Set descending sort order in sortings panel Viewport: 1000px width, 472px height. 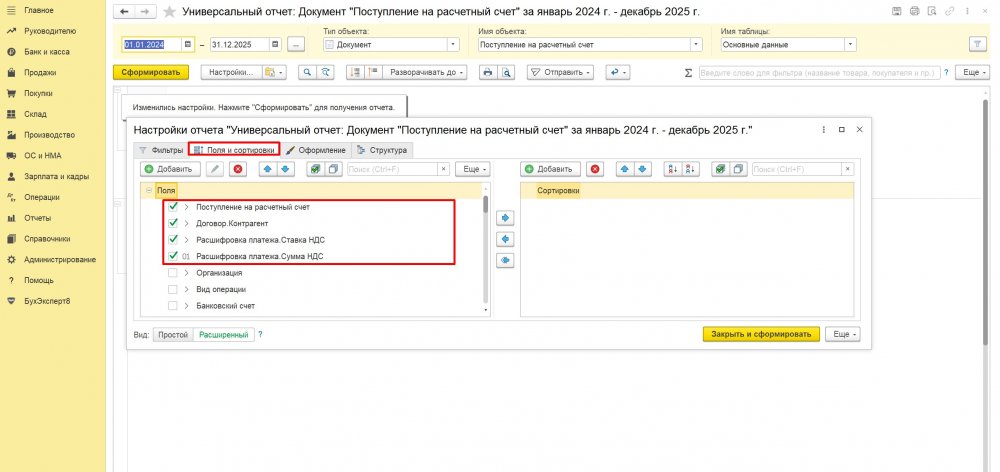point(691,169)
